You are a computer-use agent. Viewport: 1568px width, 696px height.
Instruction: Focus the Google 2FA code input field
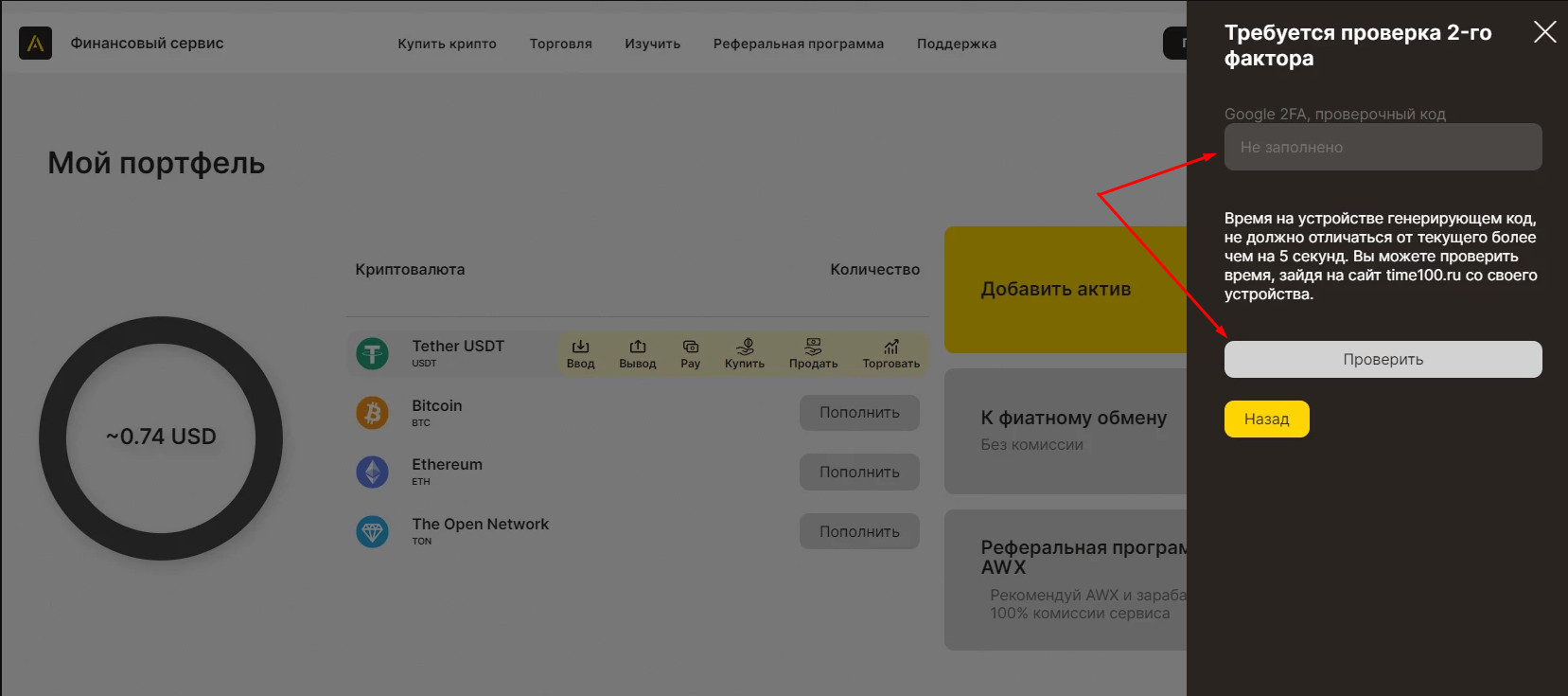[1383, 147]
